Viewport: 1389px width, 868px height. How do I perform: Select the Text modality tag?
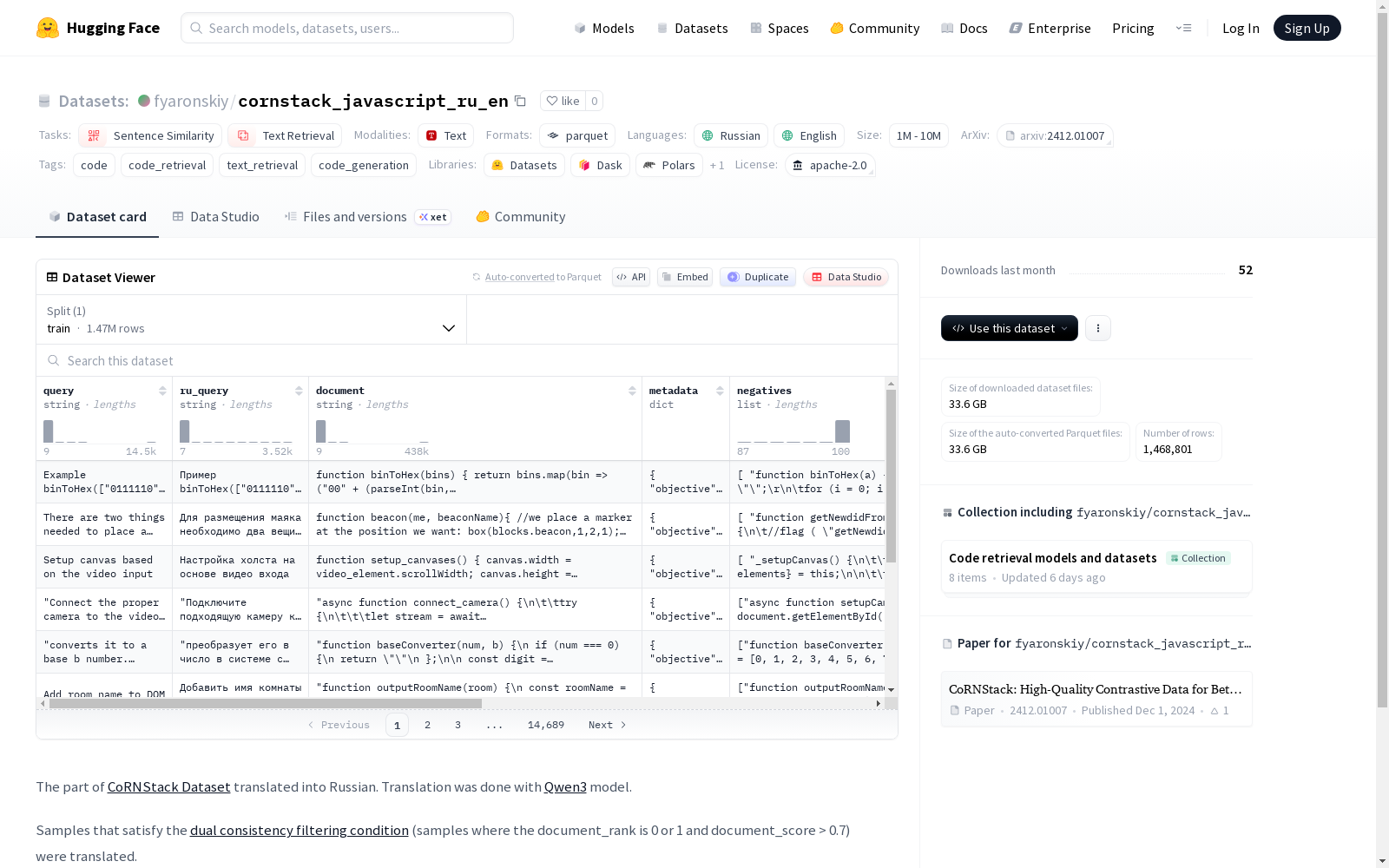(446, 135)
